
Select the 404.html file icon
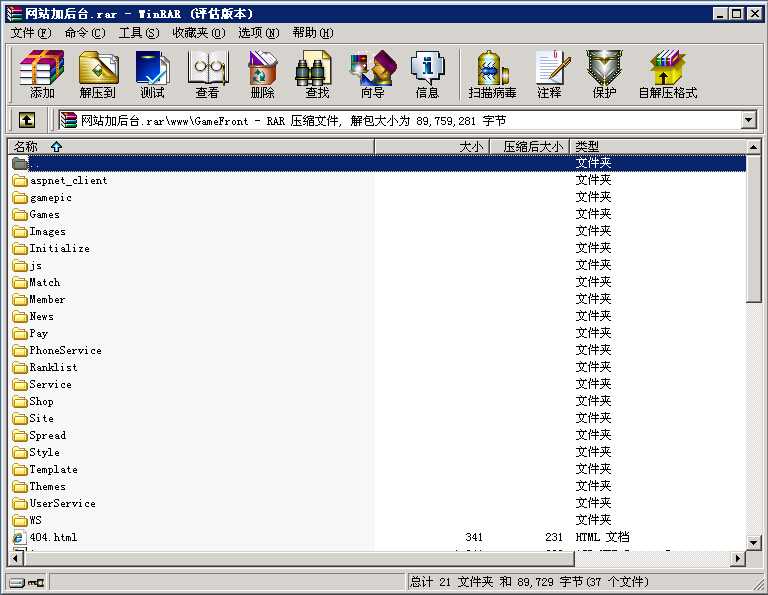(20, 537)
